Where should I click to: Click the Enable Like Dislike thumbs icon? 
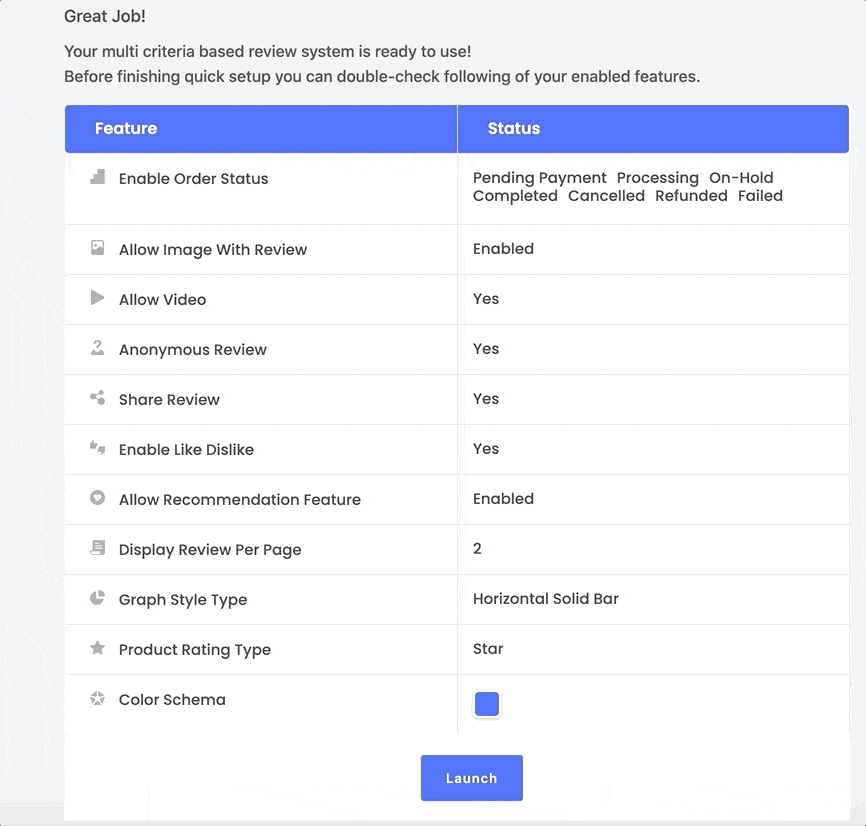[97, 448]
